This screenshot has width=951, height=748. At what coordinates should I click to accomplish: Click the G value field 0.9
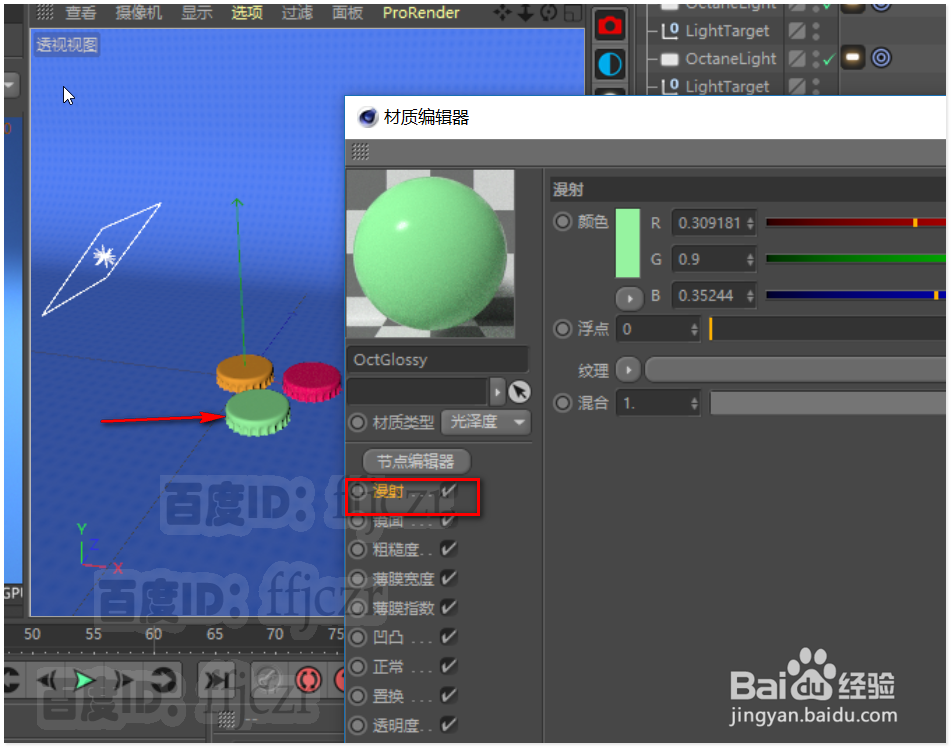[x=708, y=260]
